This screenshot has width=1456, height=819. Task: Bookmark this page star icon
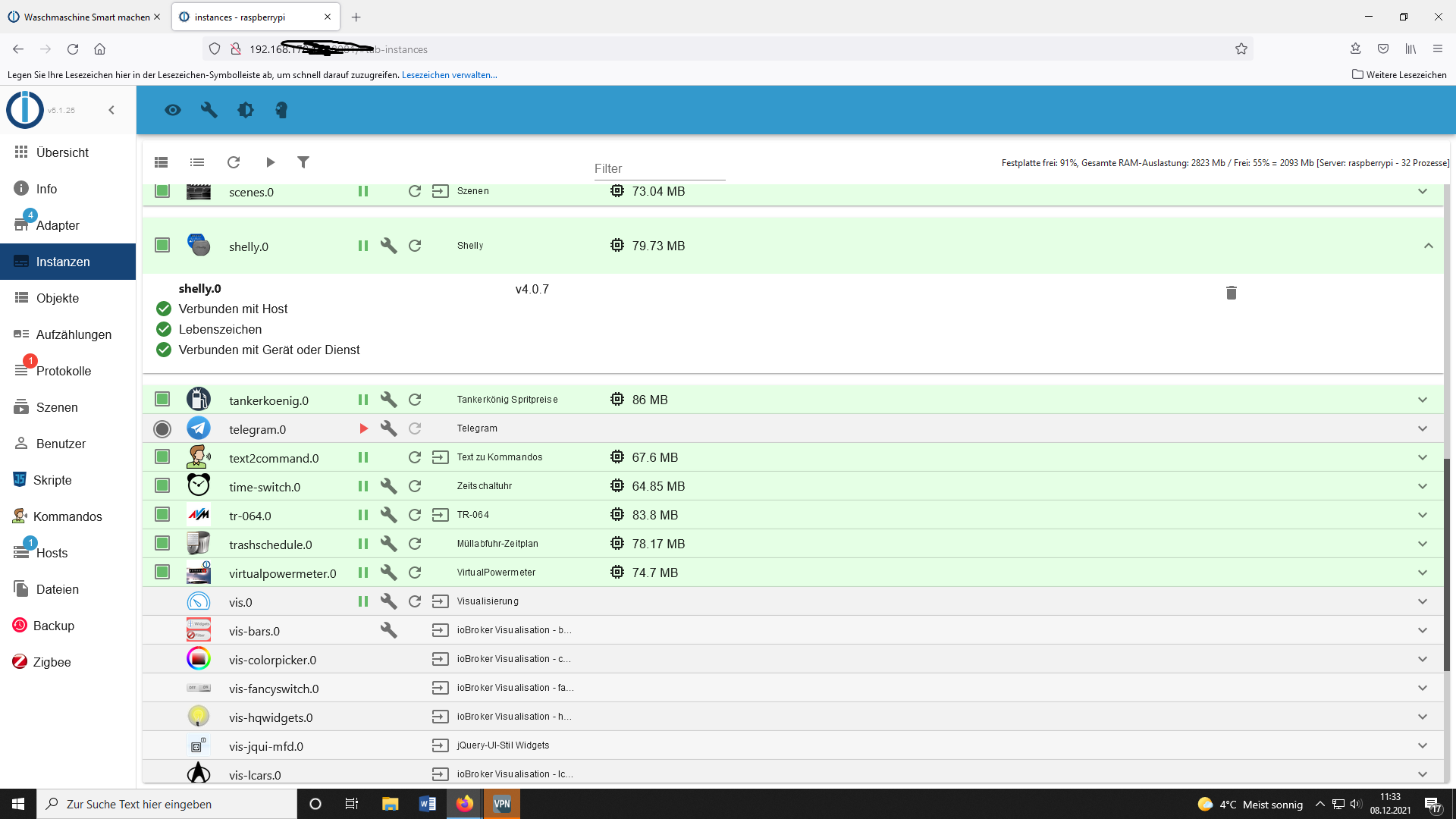(x=1241, y=49)
